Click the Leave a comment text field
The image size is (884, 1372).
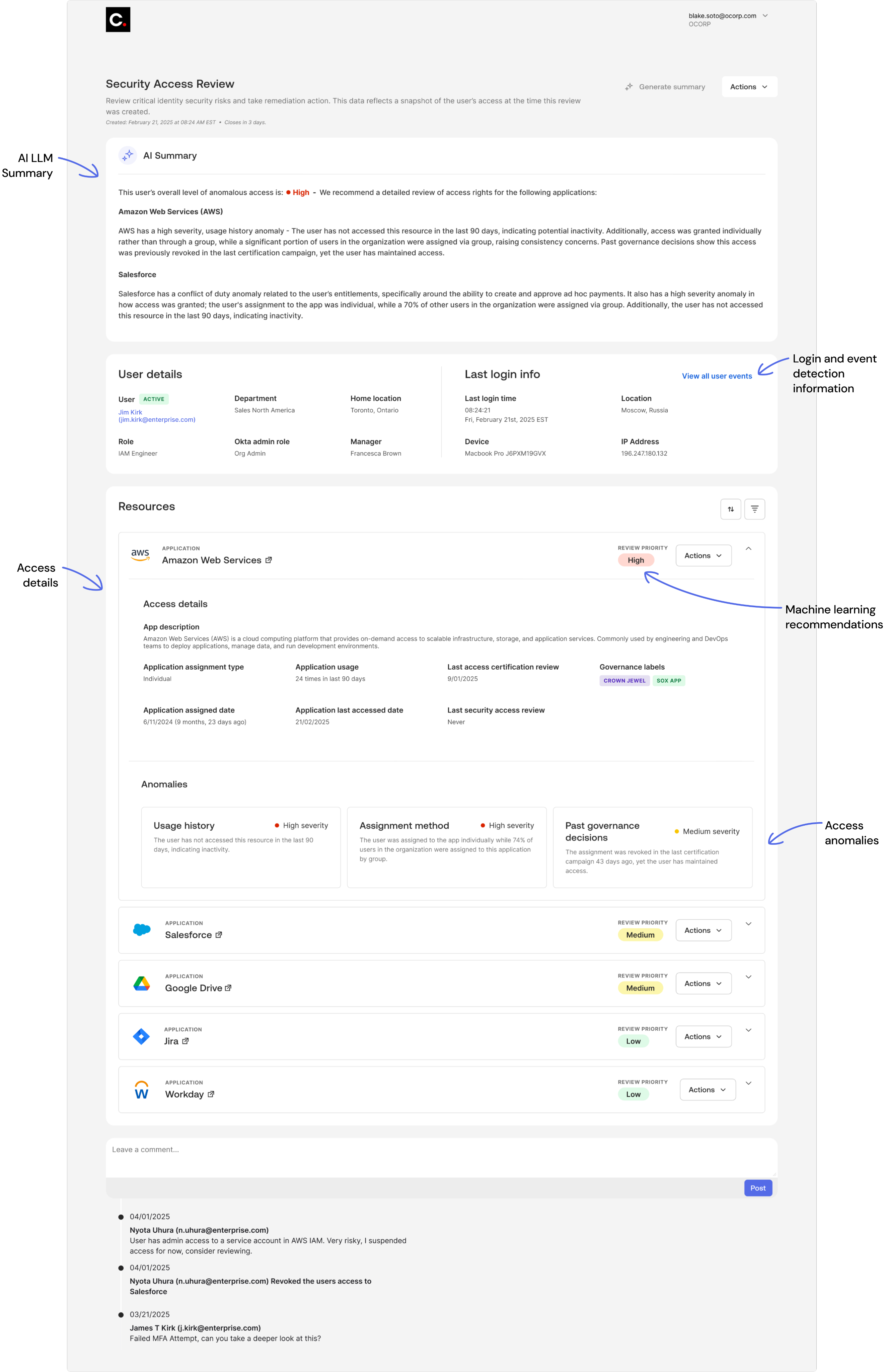point(441,1156)
